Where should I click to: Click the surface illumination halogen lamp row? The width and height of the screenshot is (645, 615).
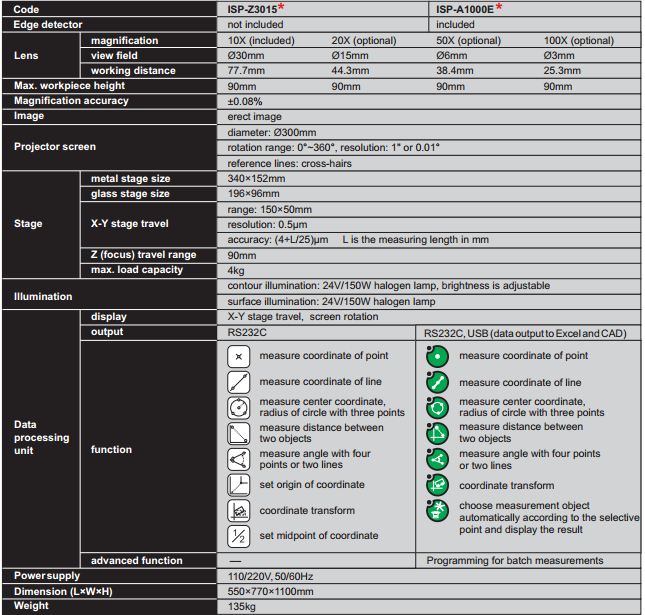click(x=429, y=302)
